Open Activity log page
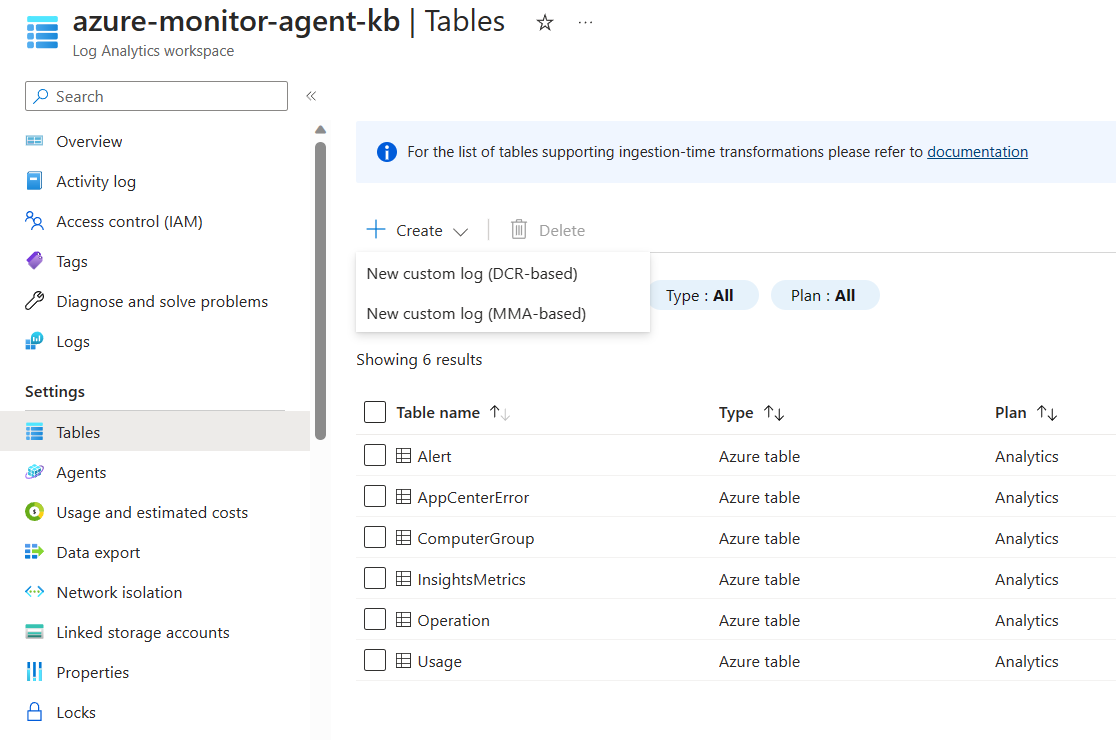Screen dimensions: 1116x740 coord(96,181)
